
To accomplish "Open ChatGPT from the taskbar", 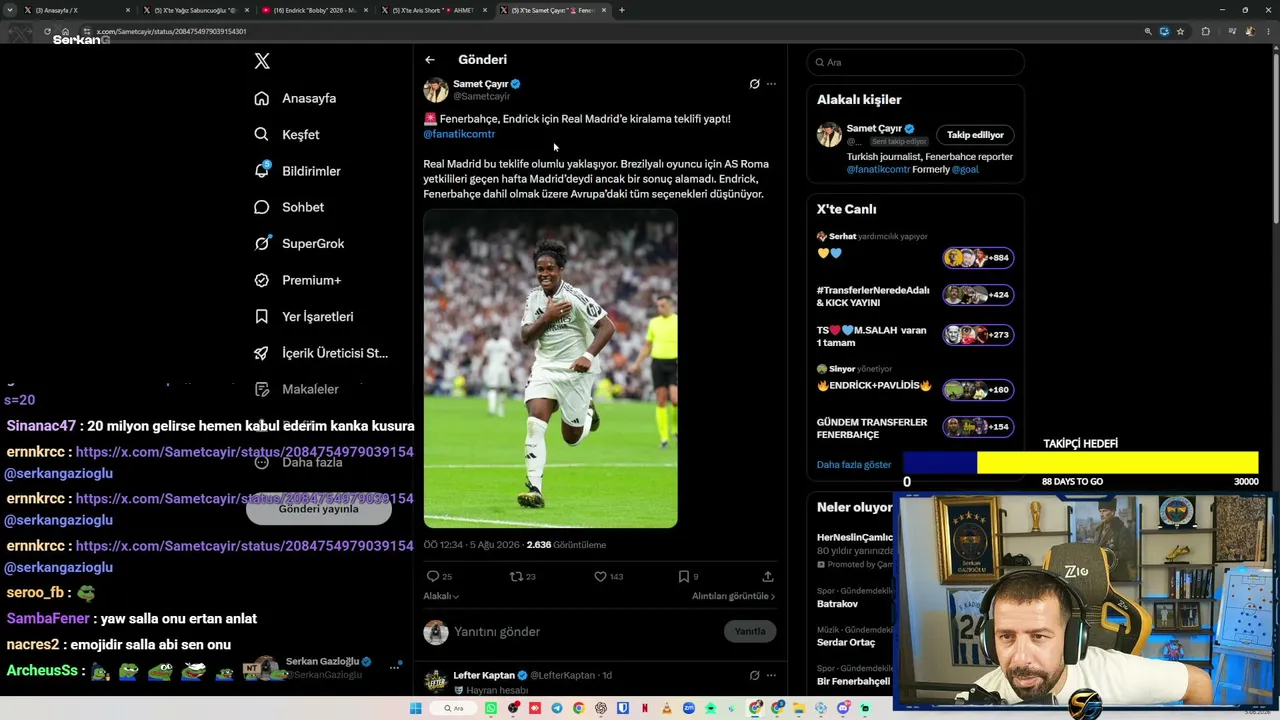I will click(601, 708).
